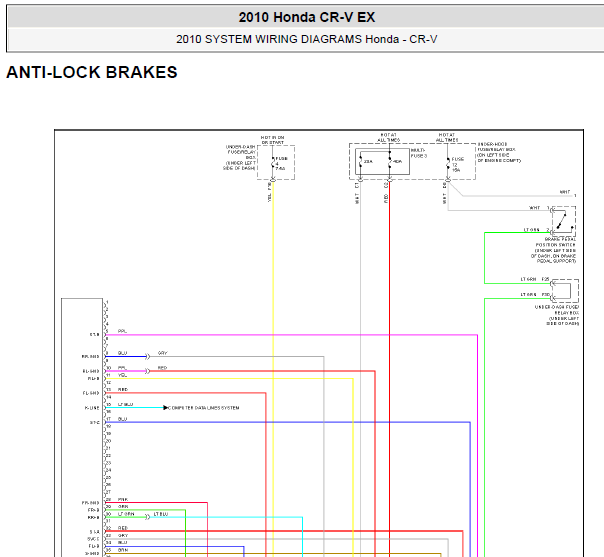Click the "K-LINE" pin label
The height and width of the screenshot is (557, 604).
pos(92,408)
